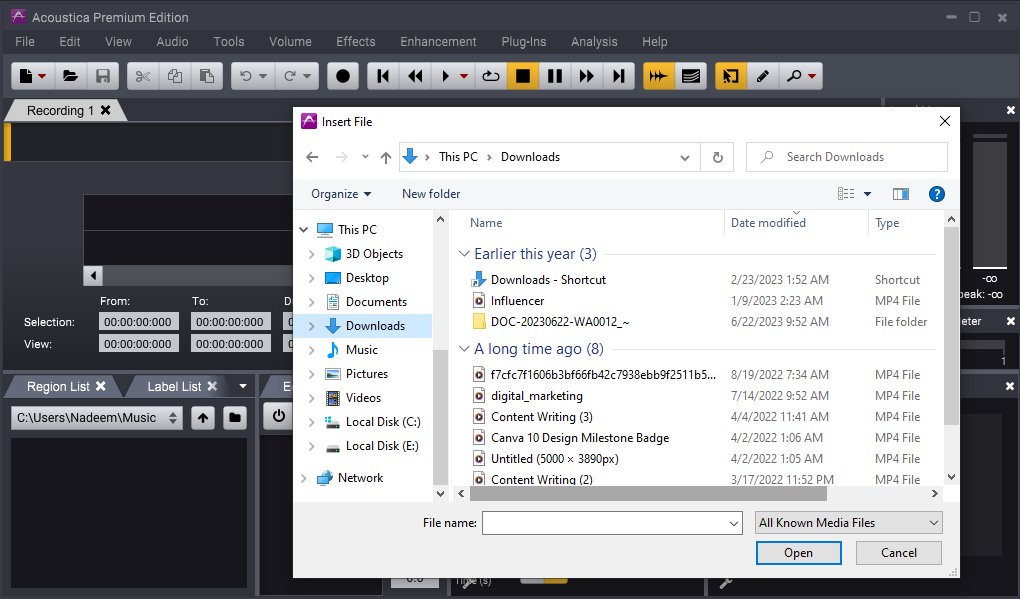This screenshot has height=599, width=1020.
Task: Select the zoom magnifier tool
Action: [x=794, y=76]
